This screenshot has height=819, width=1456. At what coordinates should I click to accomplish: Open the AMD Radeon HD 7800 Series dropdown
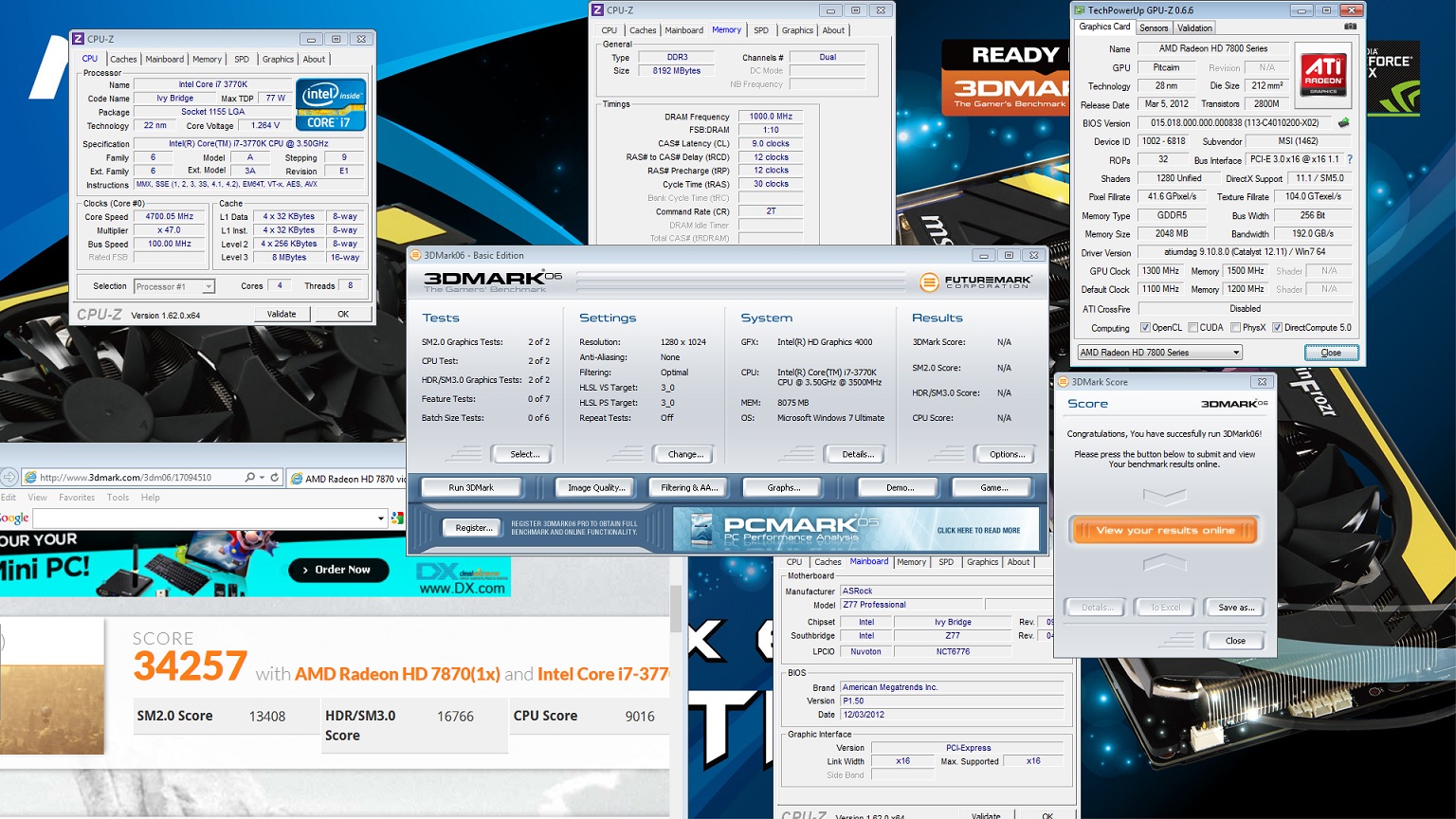pyautogui.click(x=1159, y=353)
